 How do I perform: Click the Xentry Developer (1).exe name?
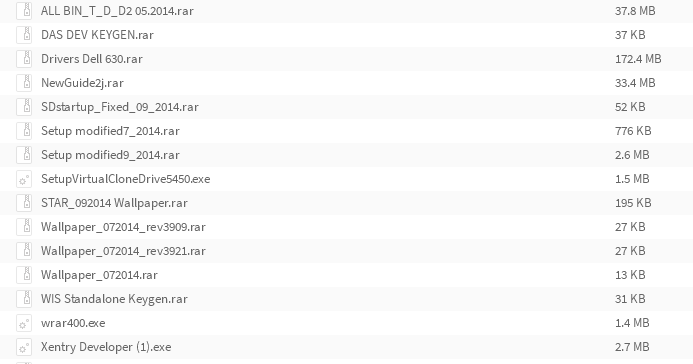[106, 347]
